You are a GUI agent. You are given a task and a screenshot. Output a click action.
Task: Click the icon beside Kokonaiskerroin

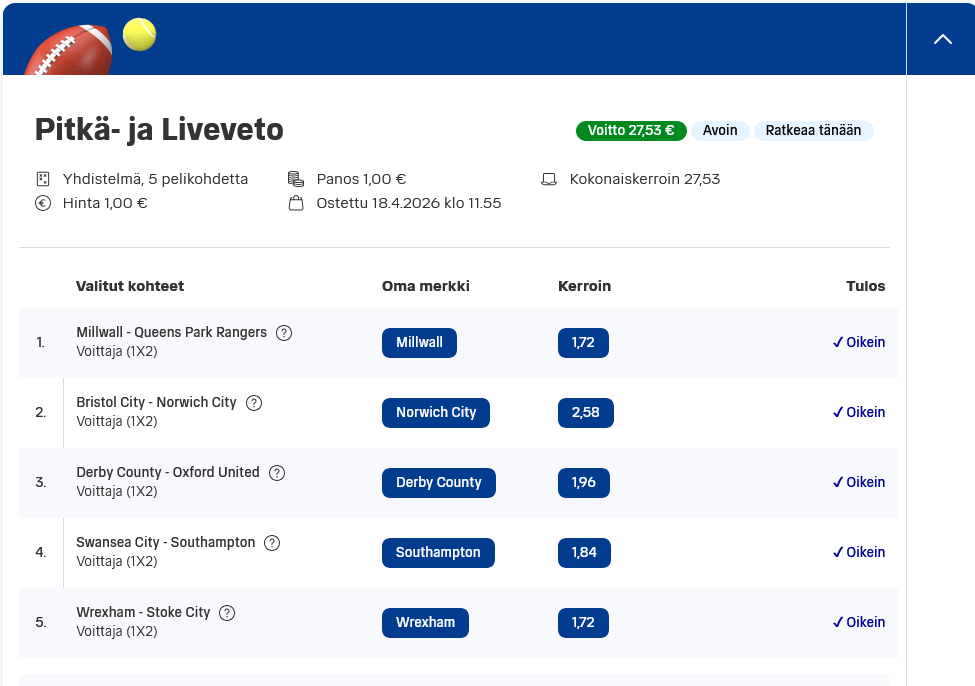548,180
